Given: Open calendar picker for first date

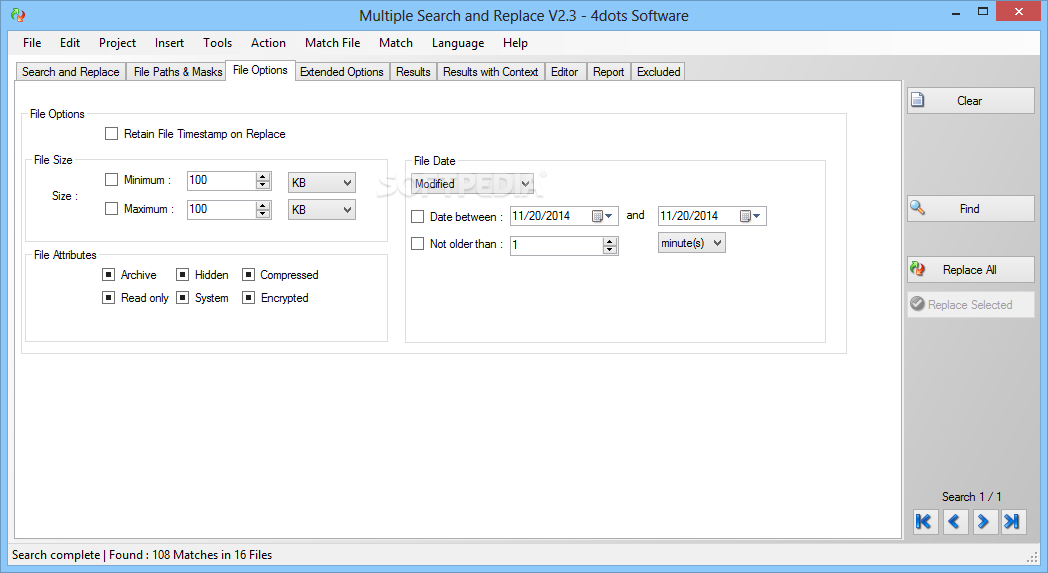Looking at the screenshot, I should click(602, 216).
